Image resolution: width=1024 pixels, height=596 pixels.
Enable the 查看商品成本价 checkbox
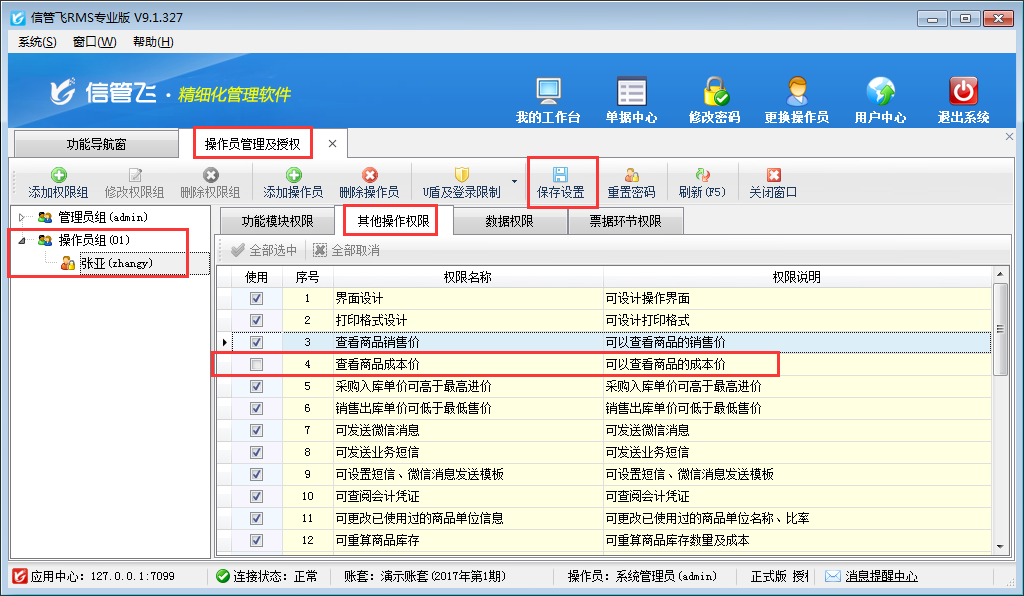tap(257, 364)
